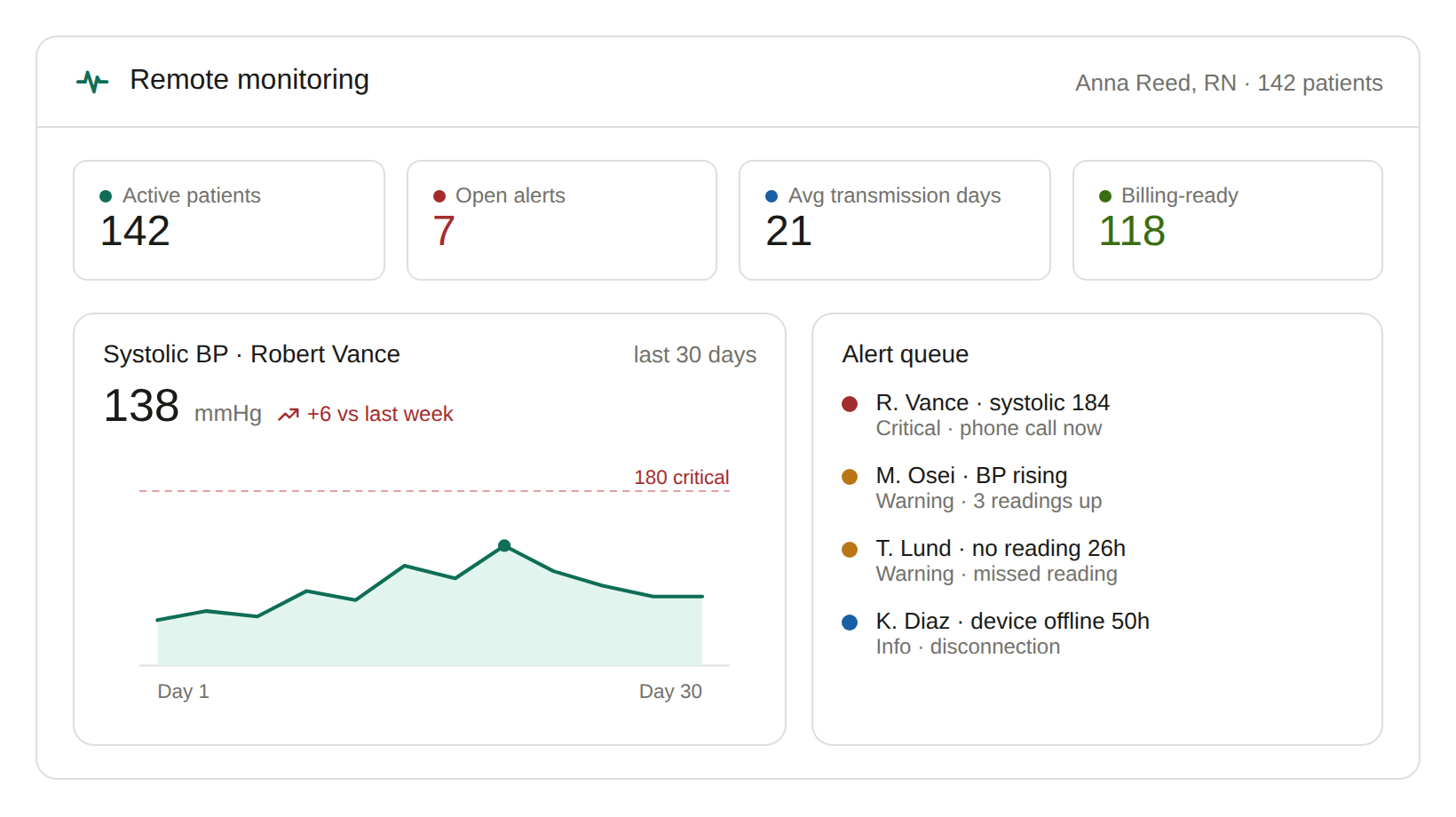This screenshot has height=817, width=1456.
Task: Click the +6 vs last week text
Action: (380, 415)
